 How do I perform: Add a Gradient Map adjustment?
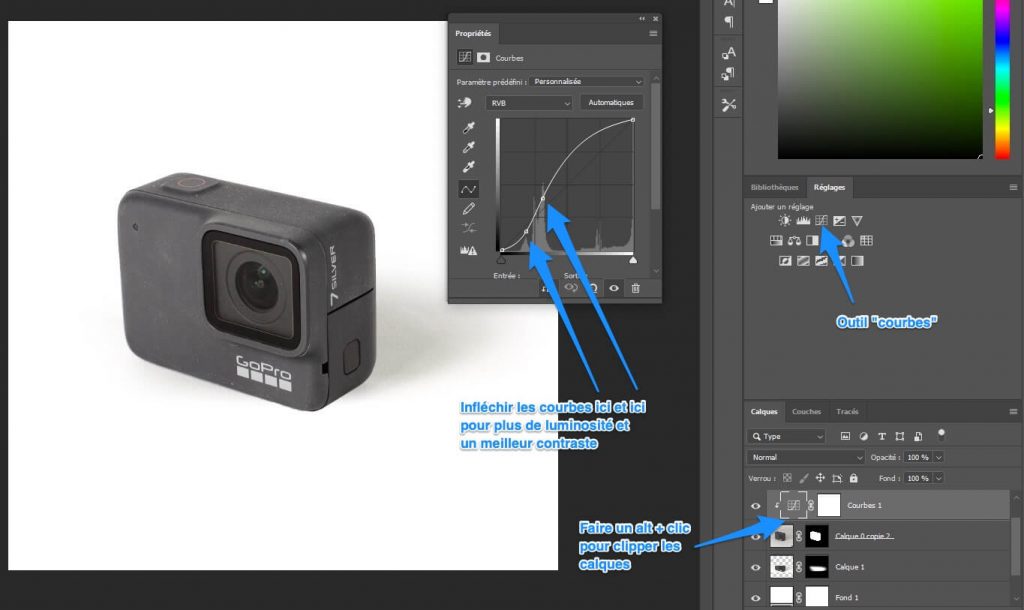(857, 261)
